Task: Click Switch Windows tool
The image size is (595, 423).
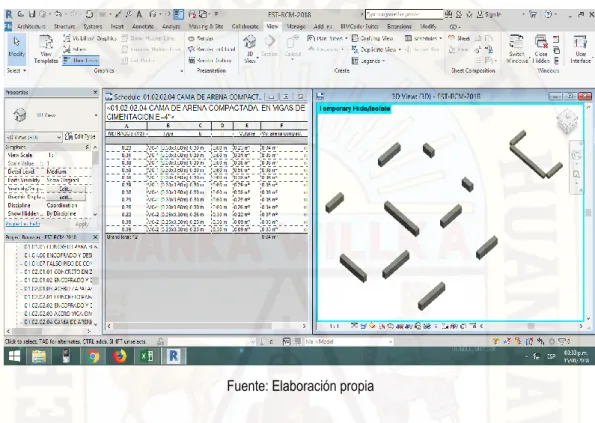Action: point(516,49)
